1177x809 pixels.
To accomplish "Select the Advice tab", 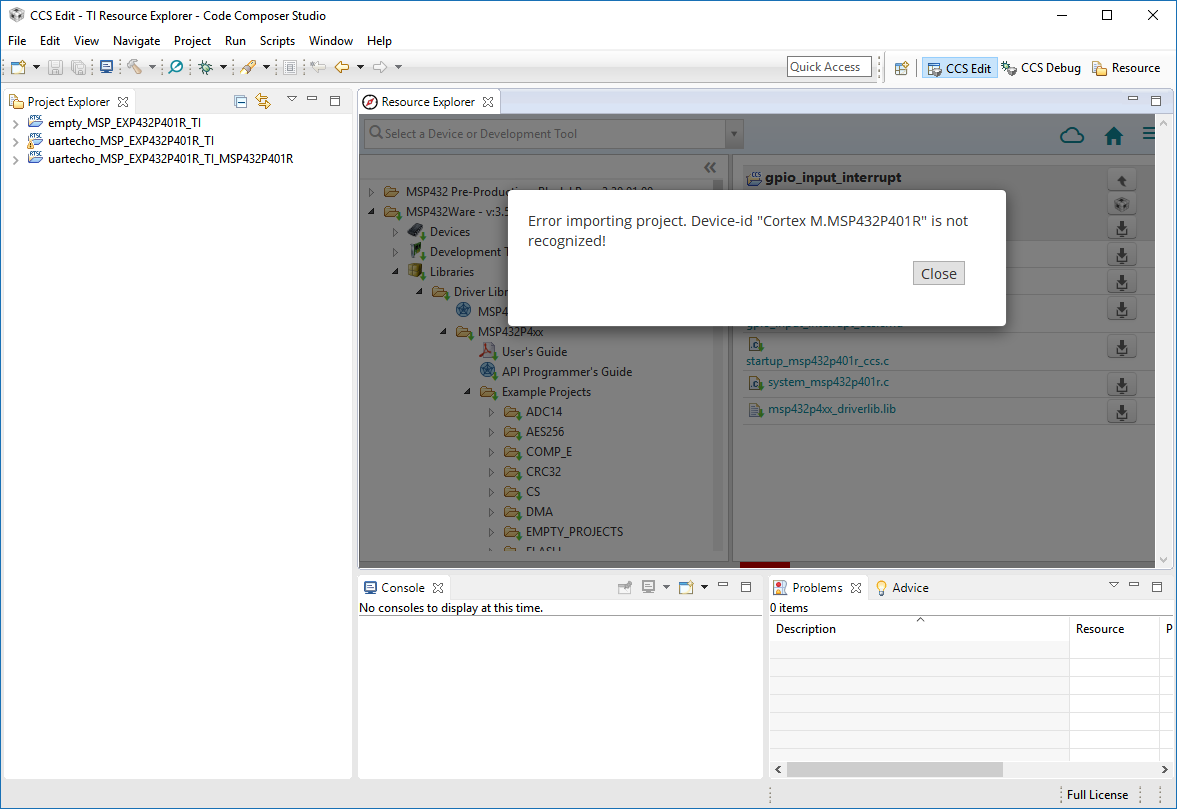I will [x=902, y=588].
